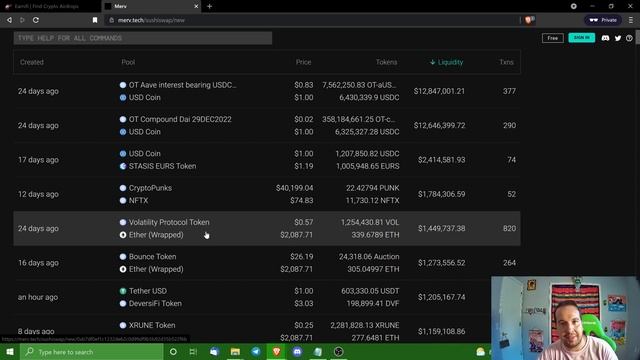Open Cortana circle in taskbar

click(173, 352)
